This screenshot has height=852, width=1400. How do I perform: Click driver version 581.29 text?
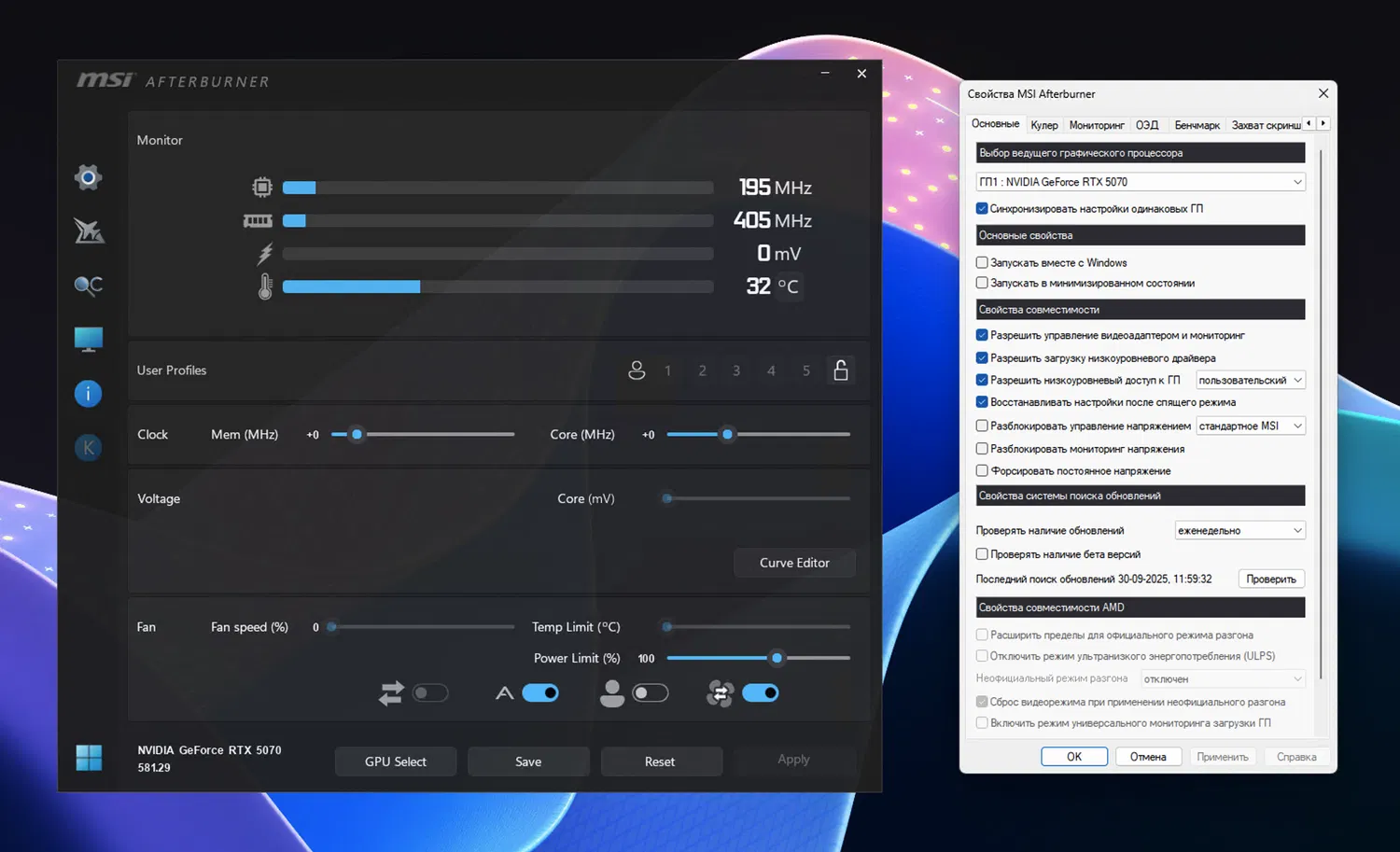154,768
